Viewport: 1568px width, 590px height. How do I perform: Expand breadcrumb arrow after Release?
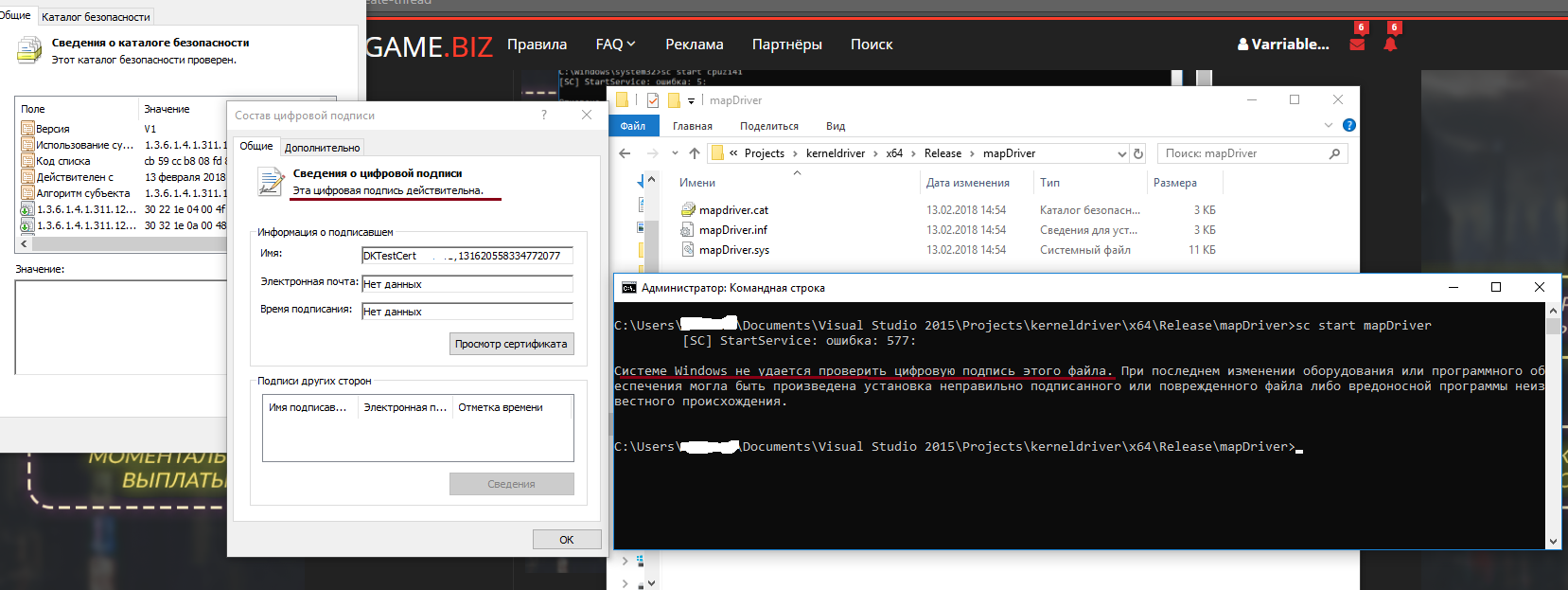[x=972, y=153]
